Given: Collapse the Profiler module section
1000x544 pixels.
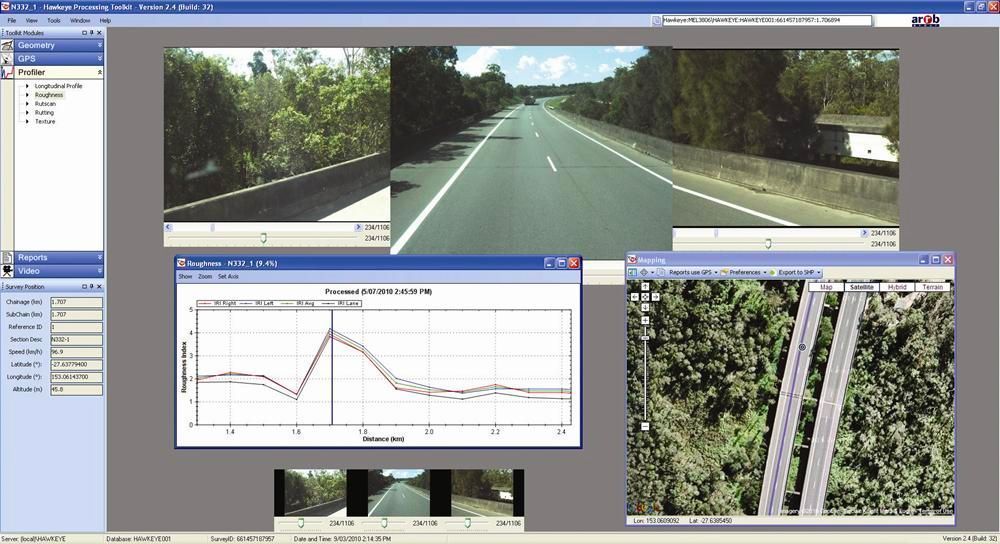Looking at the screenshot, I should (x=99, y=73).
